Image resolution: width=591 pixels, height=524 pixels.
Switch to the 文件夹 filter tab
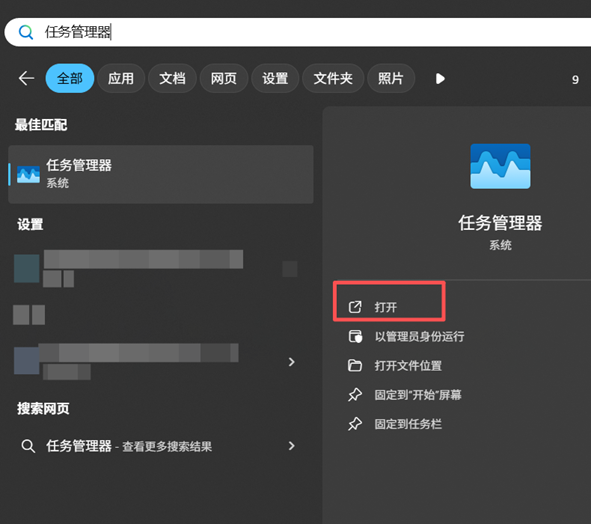tap(333, 78)
